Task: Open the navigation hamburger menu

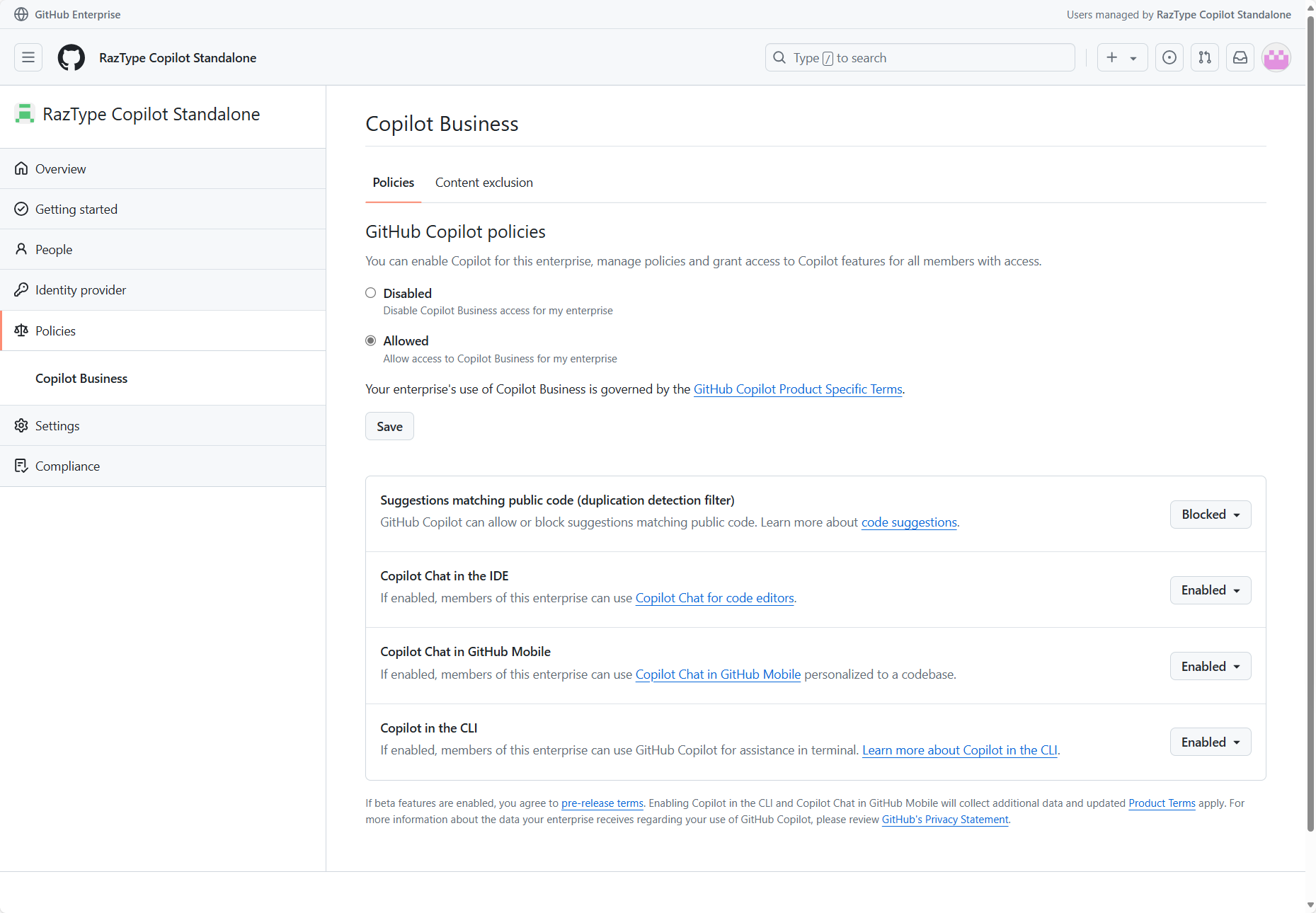Action: (x=28, y=57)
